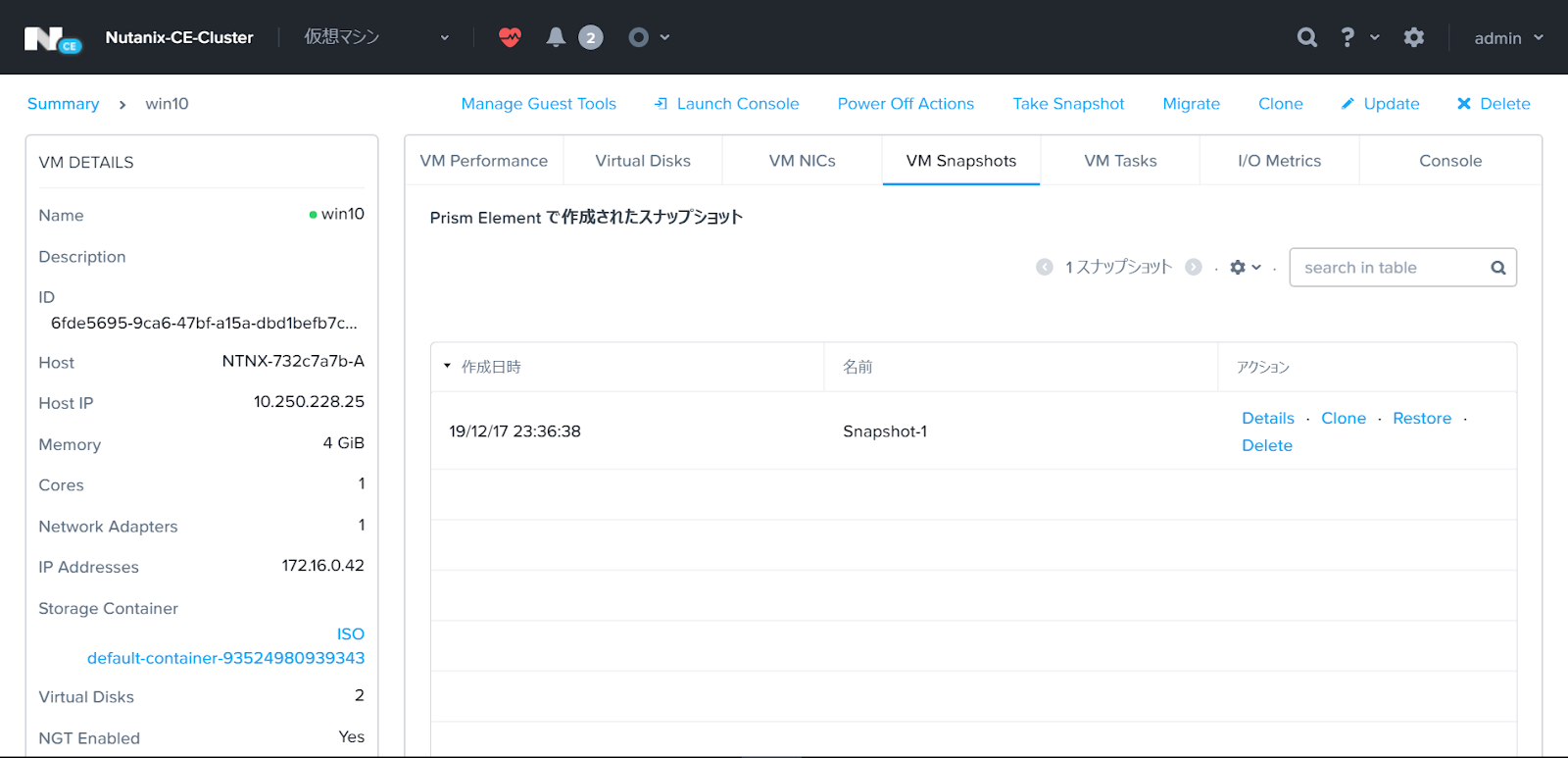The height and width of the screenshot is (758, 1568).
Task: Click win10 VM name with status dot
Action: pyautogui.click(x=336, y=214)
